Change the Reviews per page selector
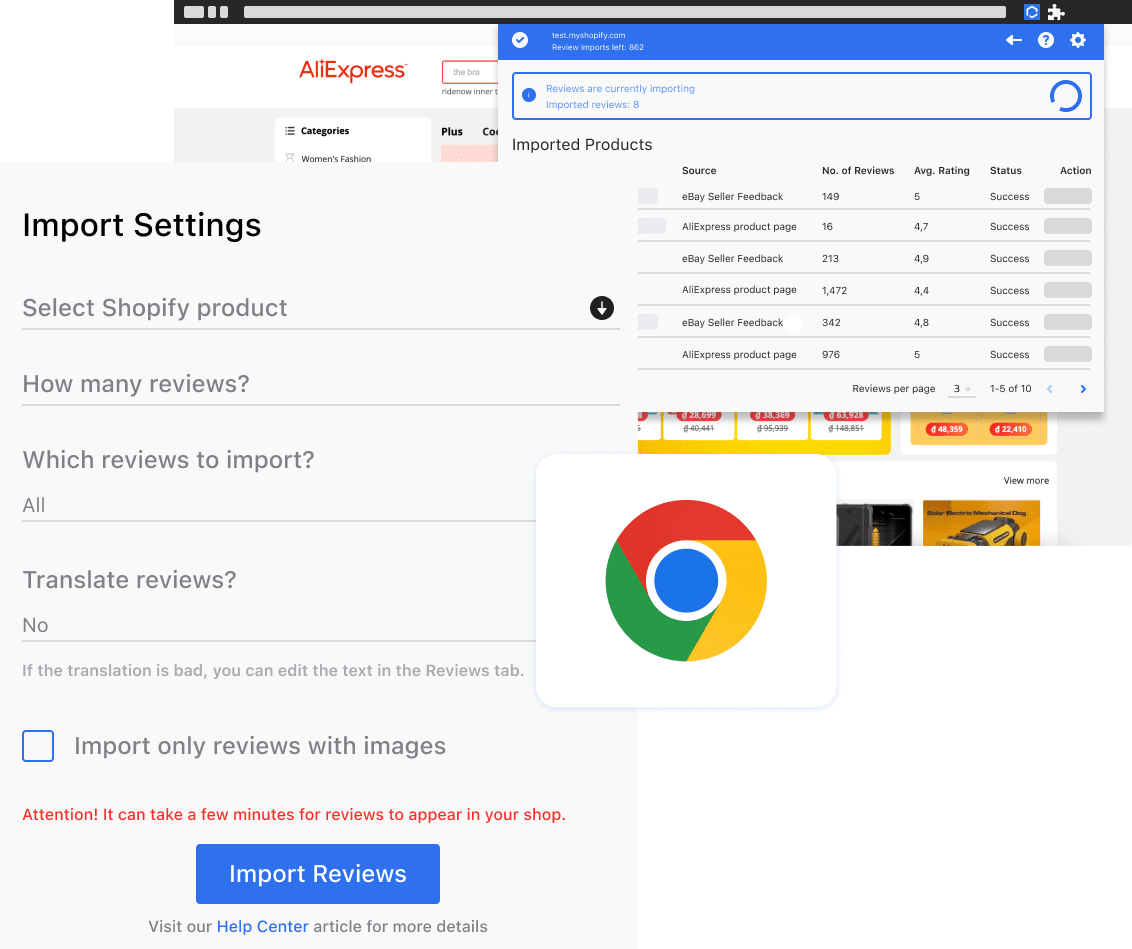Image resolution: width=1132 pixels, height=949 pixels. (961, 389)
